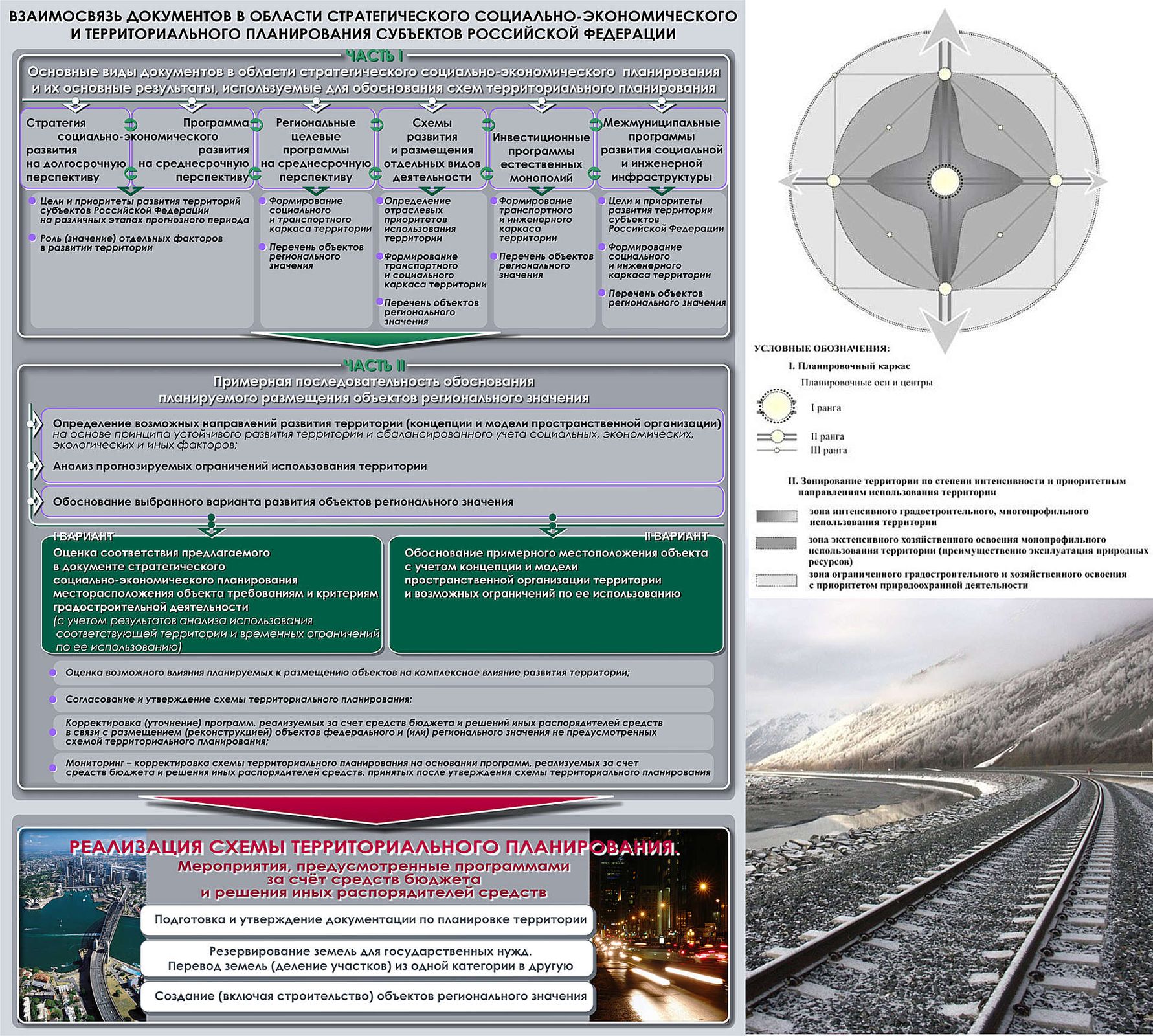Open the night street traffic photo
The height and width of the screenshot is (1036, 1153).
point(658,925)
